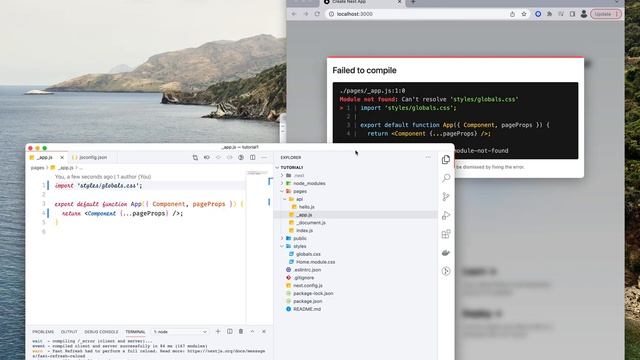Image resolution: width=640 pixels, height=360 pixels.
Task: Add a new terminal with plus icon
Action: [x=218, y=331]
